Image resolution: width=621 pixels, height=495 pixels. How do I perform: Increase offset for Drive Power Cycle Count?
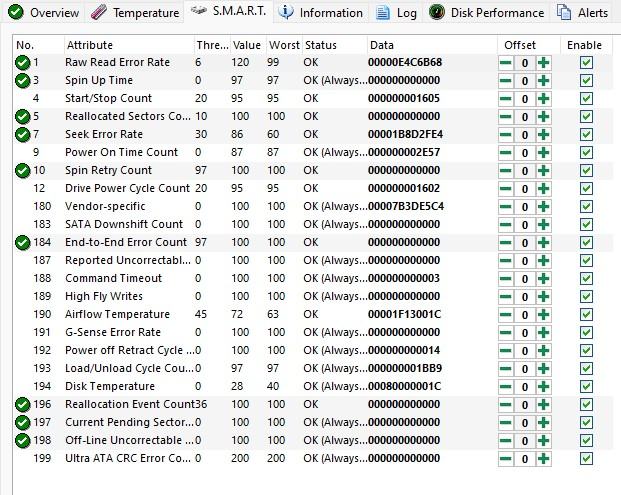(544, 189)
